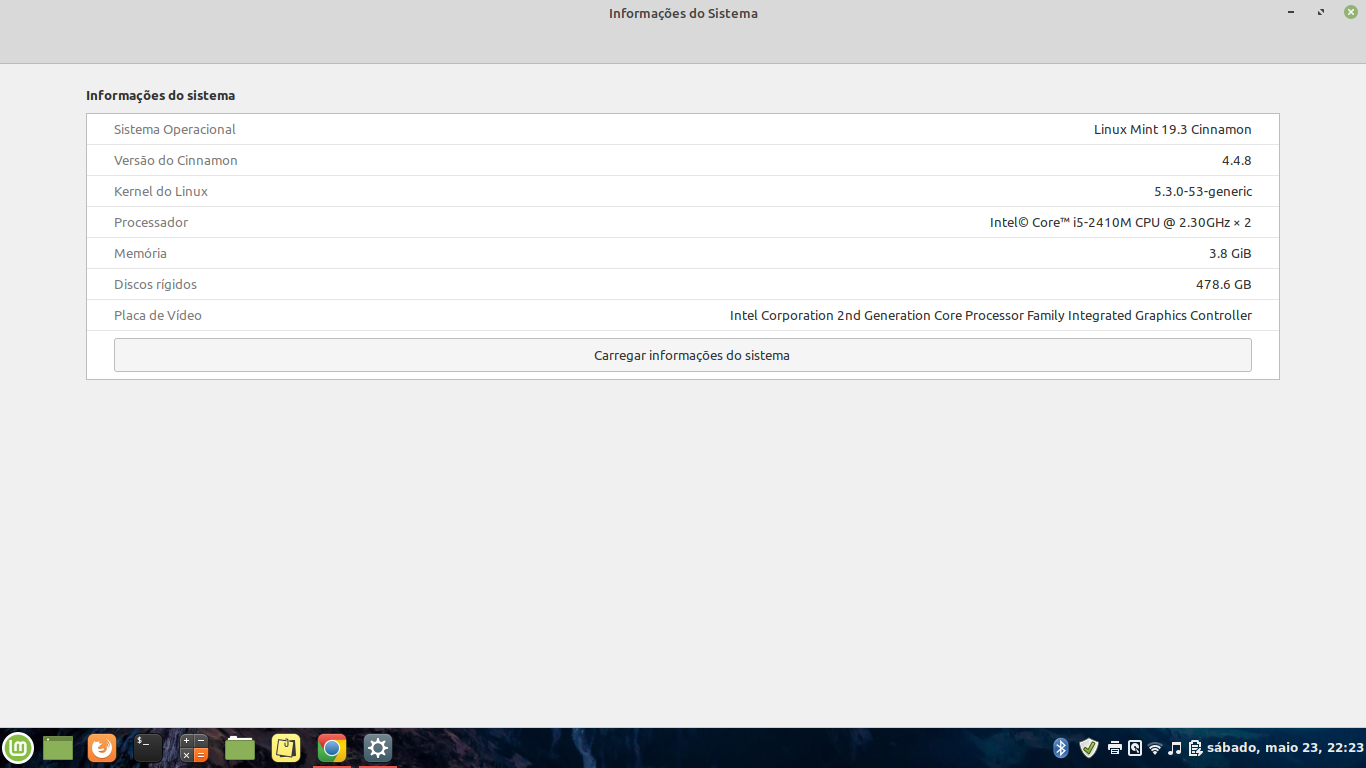Maximize the Informações do Sistema window

point(1321,12)
